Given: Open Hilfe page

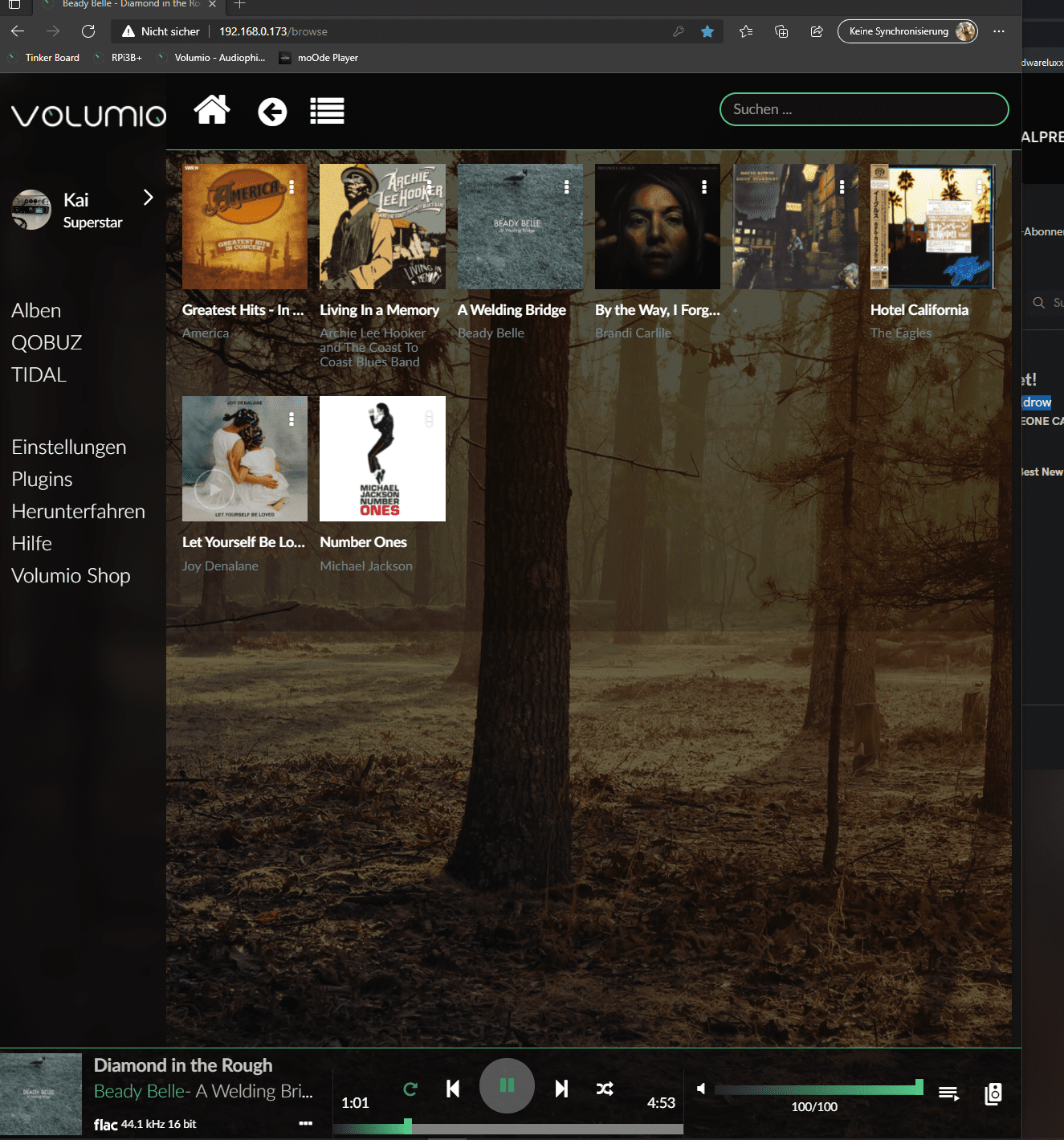Looking at the screenshot, I should [32, 544].
